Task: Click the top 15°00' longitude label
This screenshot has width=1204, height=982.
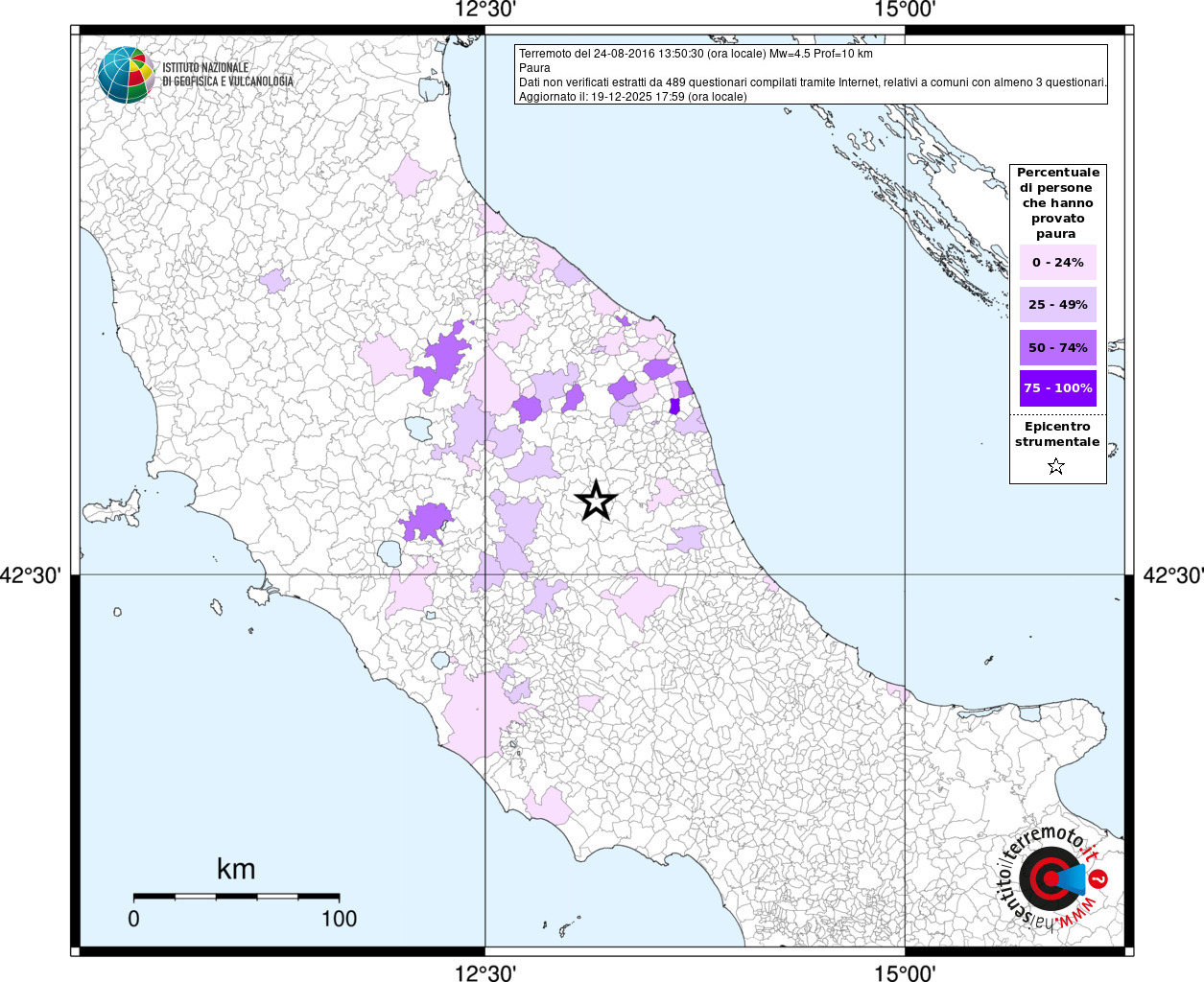Action: (x=905, y=10)
